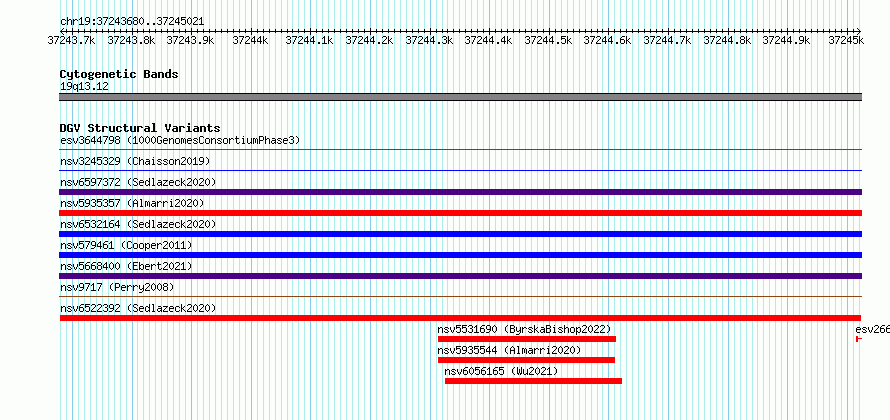This screenshot has width=890, height=420.
Task: Click the 37244.4k ruler tick label
Action: pyautogui.click(x=488, y=40)
